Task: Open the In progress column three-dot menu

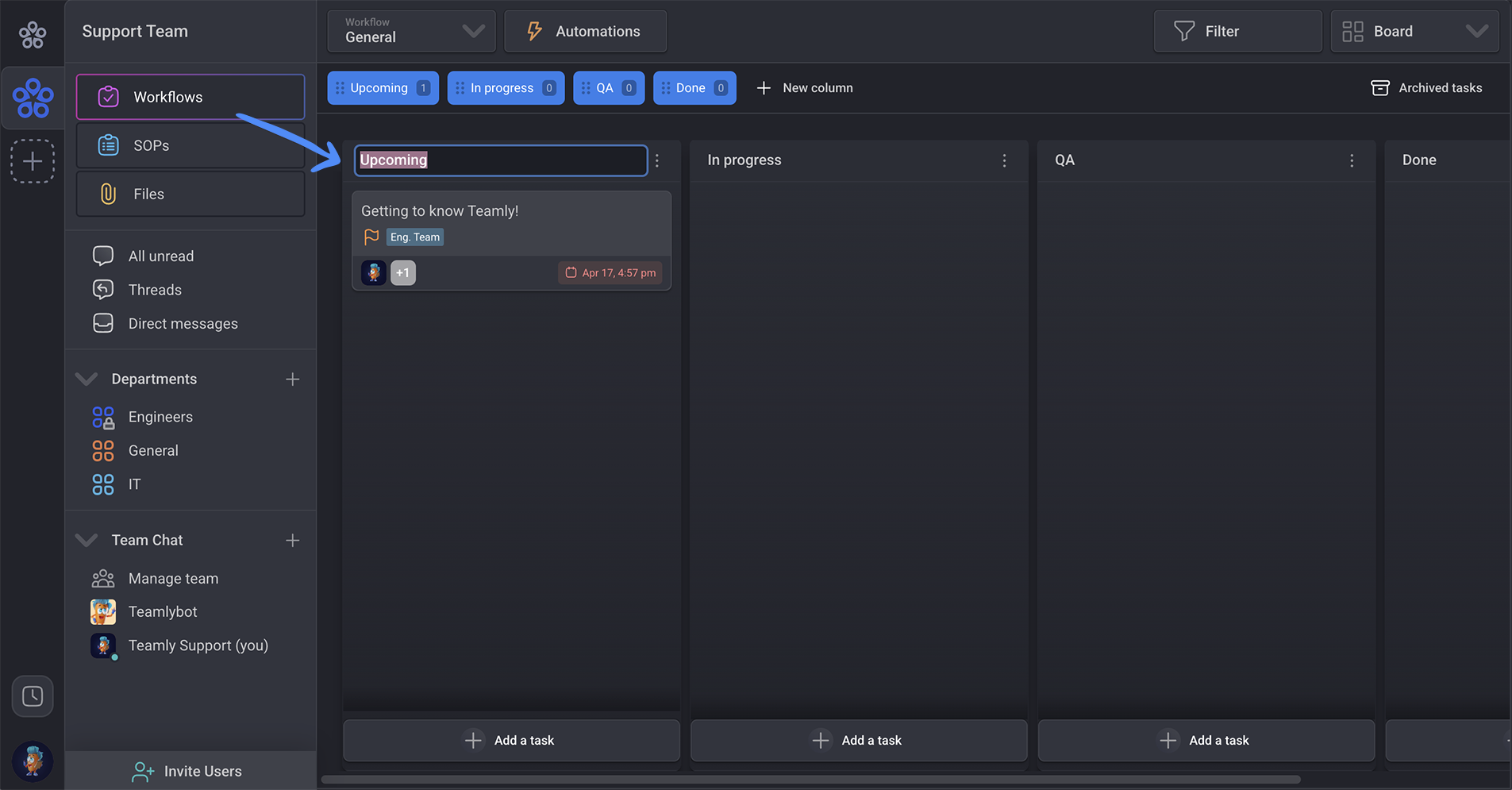Action: [x=1005, y=160]
